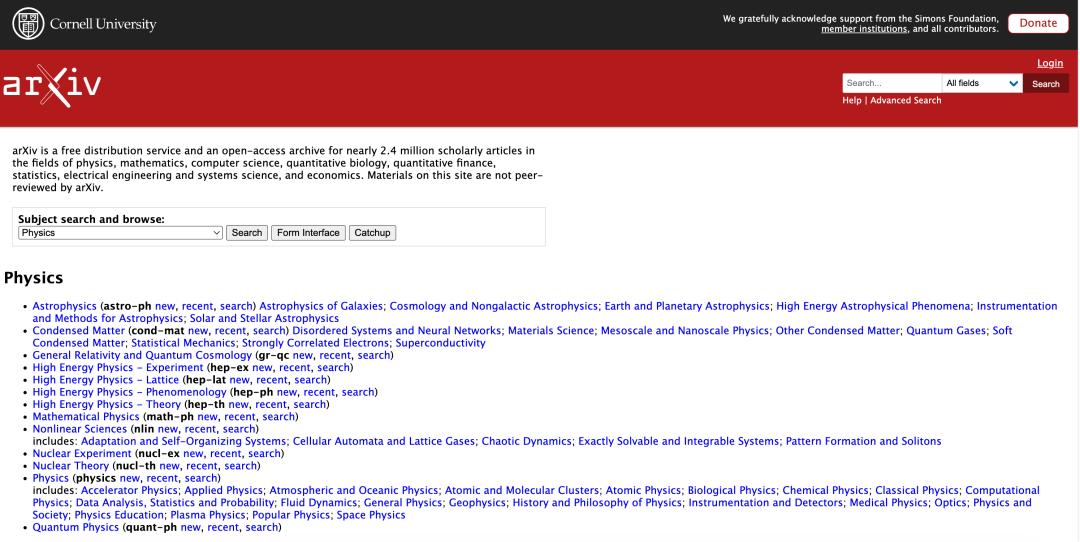1080x542 pixels.
Task: Open Space Physics link
Action: 371,515
